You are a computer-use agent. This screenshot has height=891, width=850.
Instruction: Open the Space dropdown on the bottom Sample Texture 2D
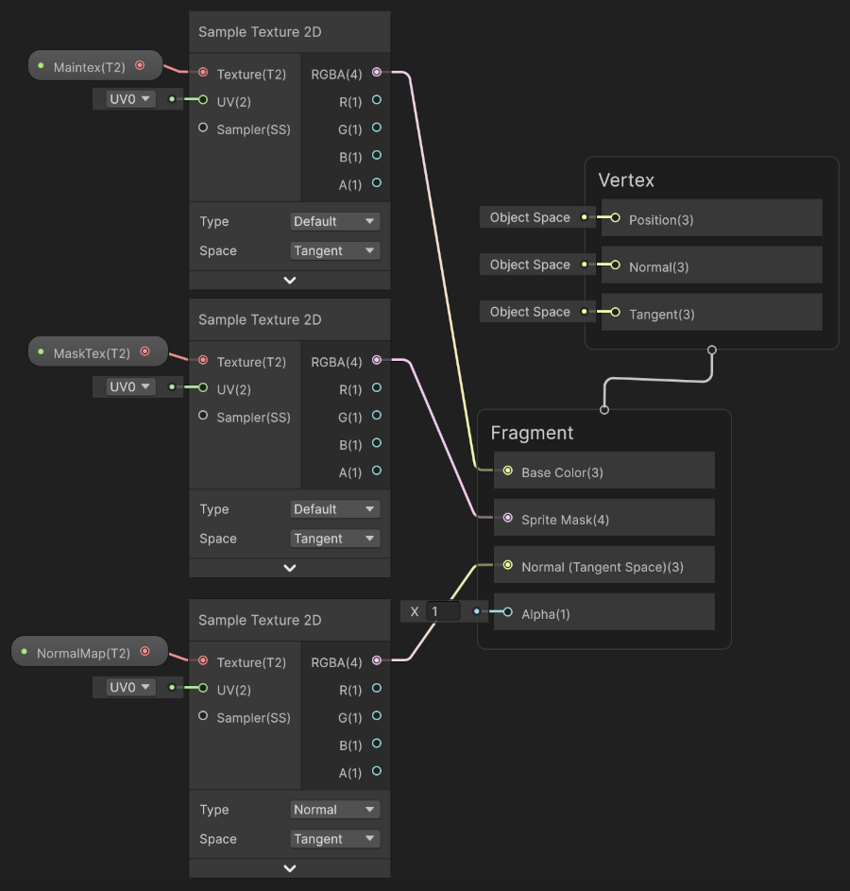(334, 838)
